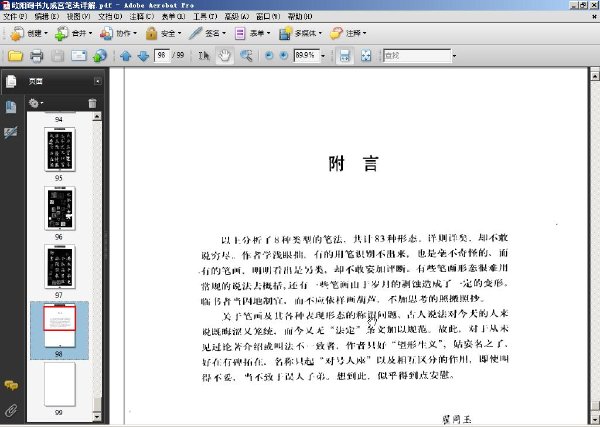Open the Attachments paperclip panel
The width and height of the screenshot is (600, 427).
pyautogui.click(x=11, y=410)
